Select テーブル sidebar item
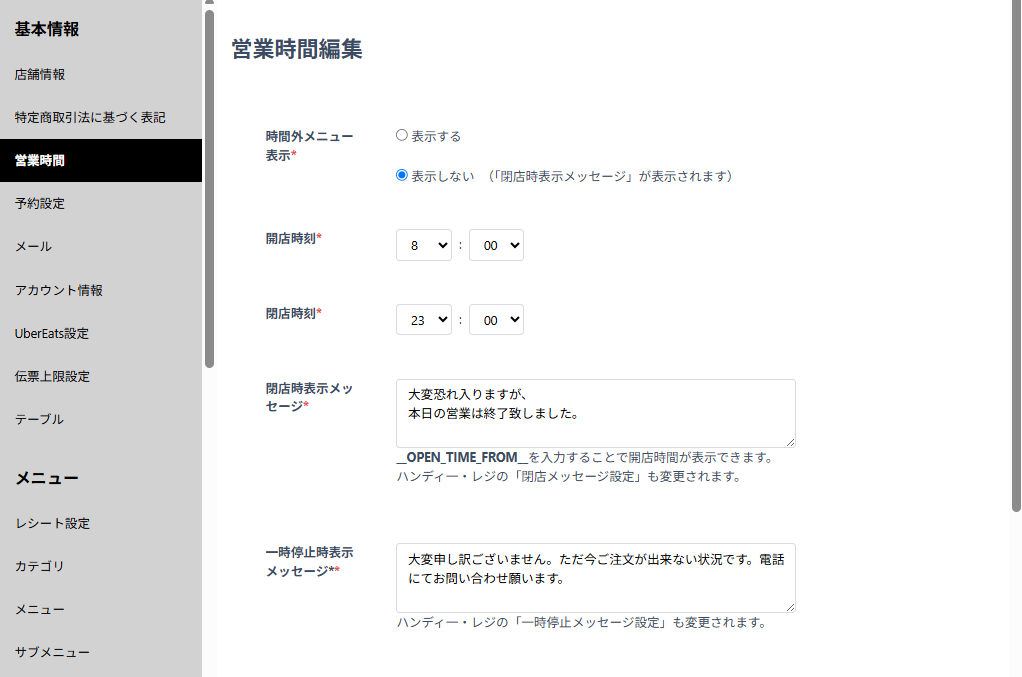 [39, 419]
